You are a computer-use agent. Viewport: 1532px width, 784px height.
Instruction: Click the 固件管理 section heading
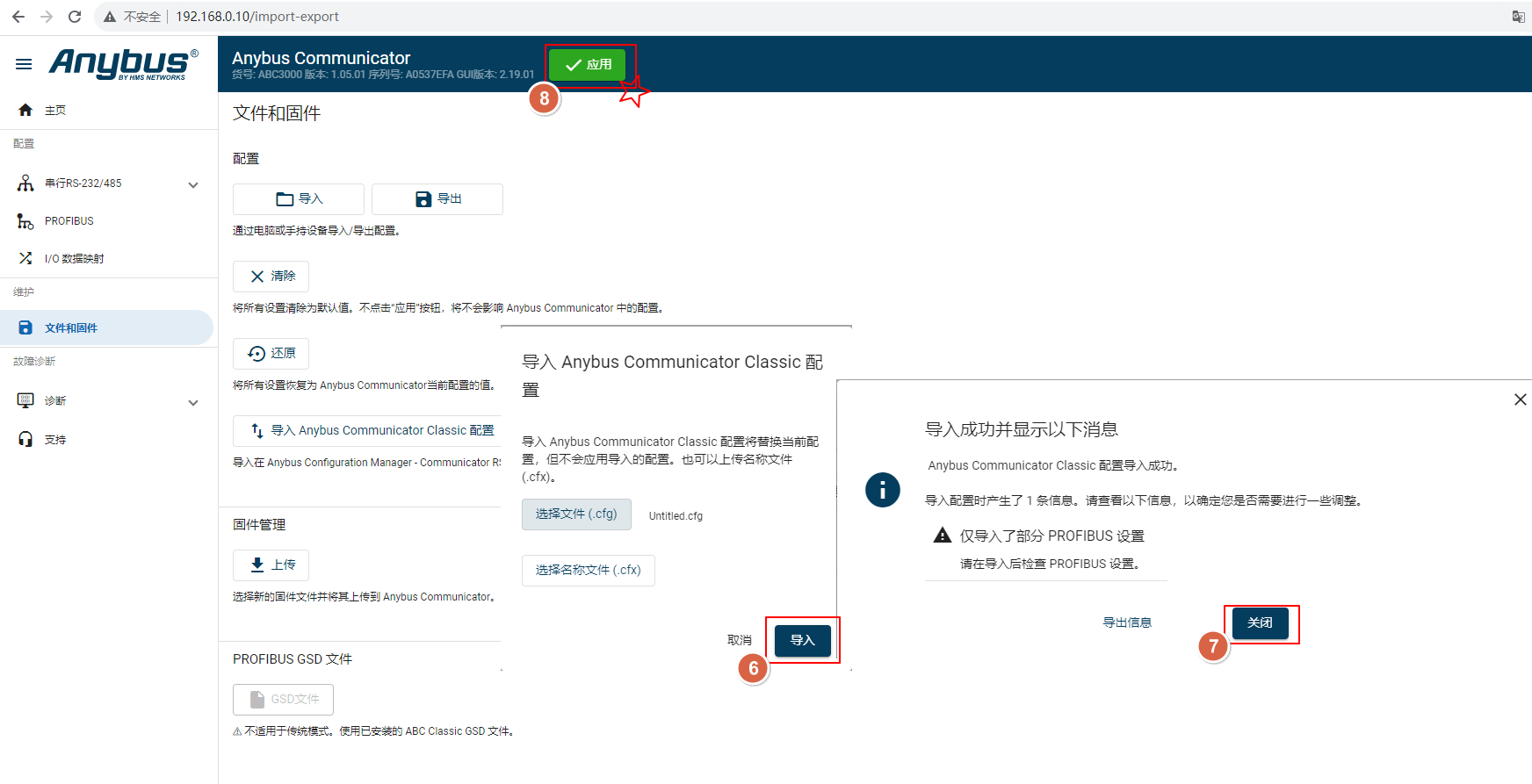click(x=259, y=525)
